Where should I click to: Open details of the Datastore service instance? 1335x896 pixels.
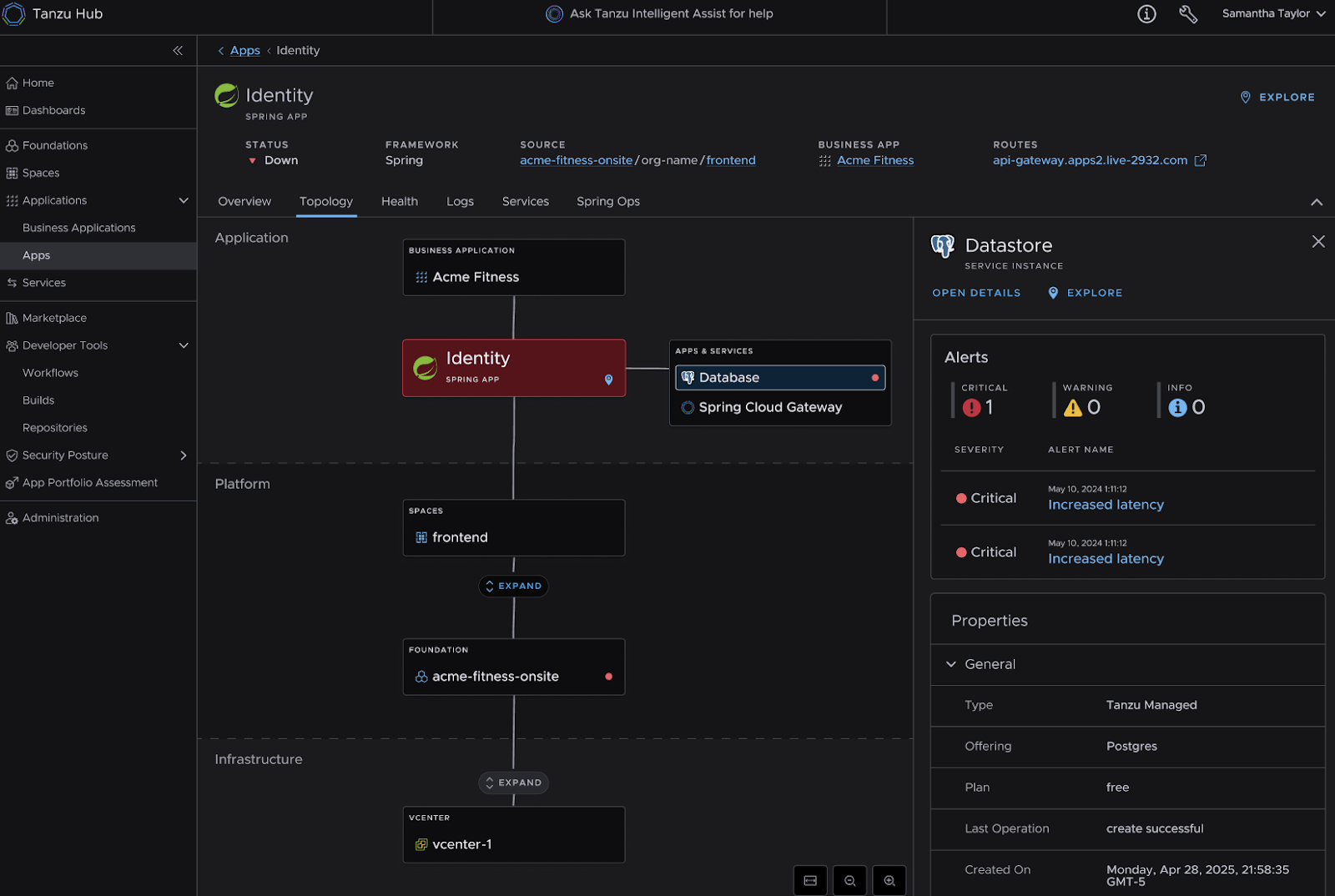point(975,293)
